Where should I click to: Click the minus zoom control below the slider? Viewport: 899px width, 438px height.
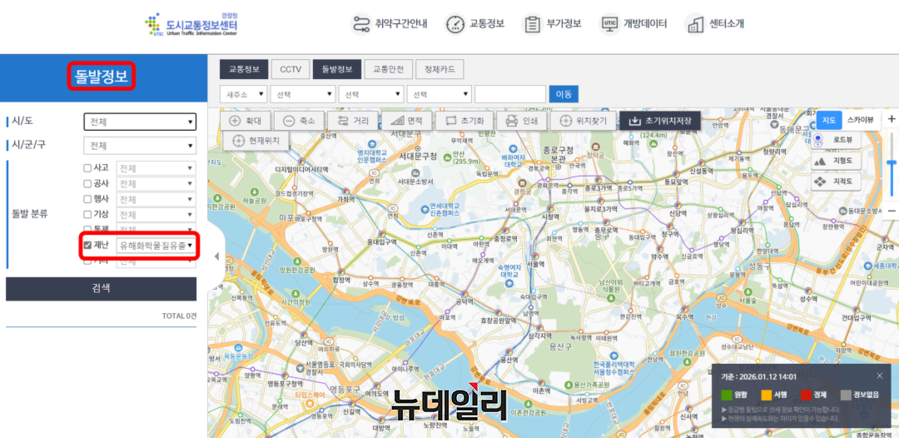891,211
